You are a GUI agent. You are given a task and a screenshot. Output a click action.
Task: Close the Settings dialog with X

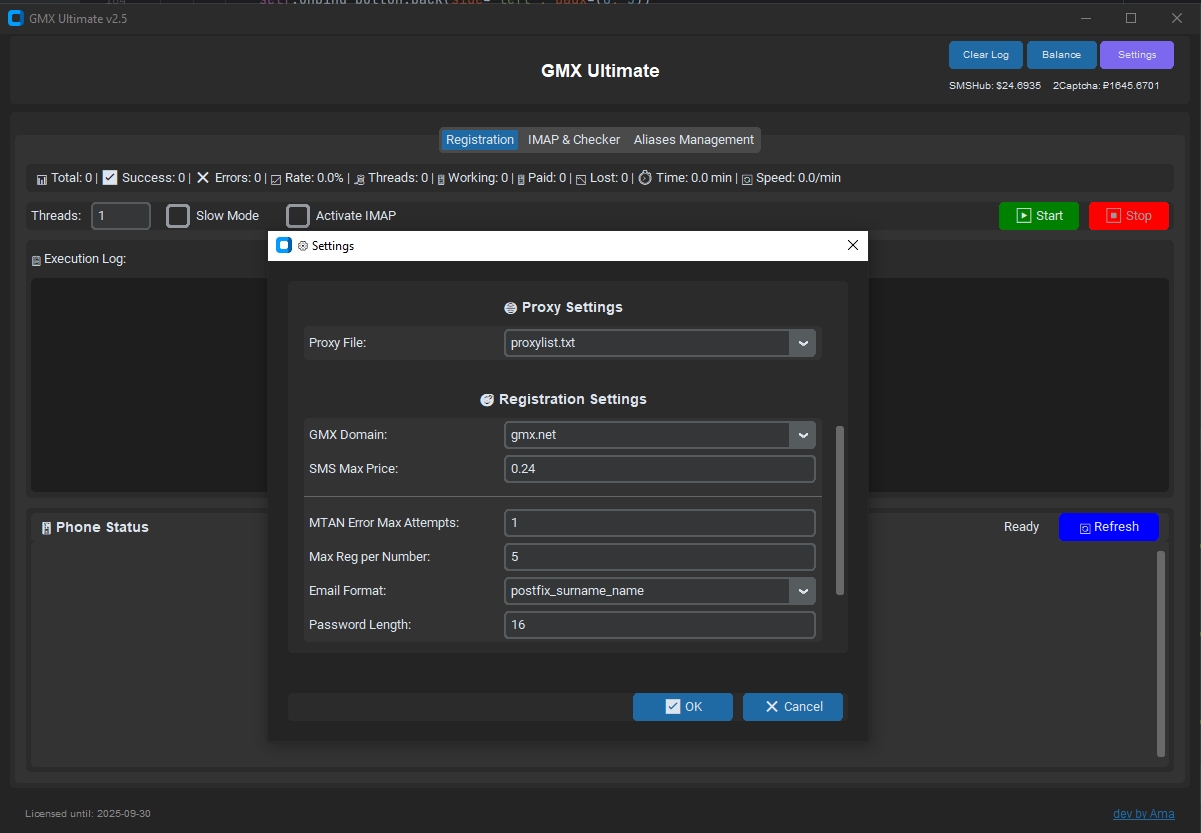pos(853,246)
